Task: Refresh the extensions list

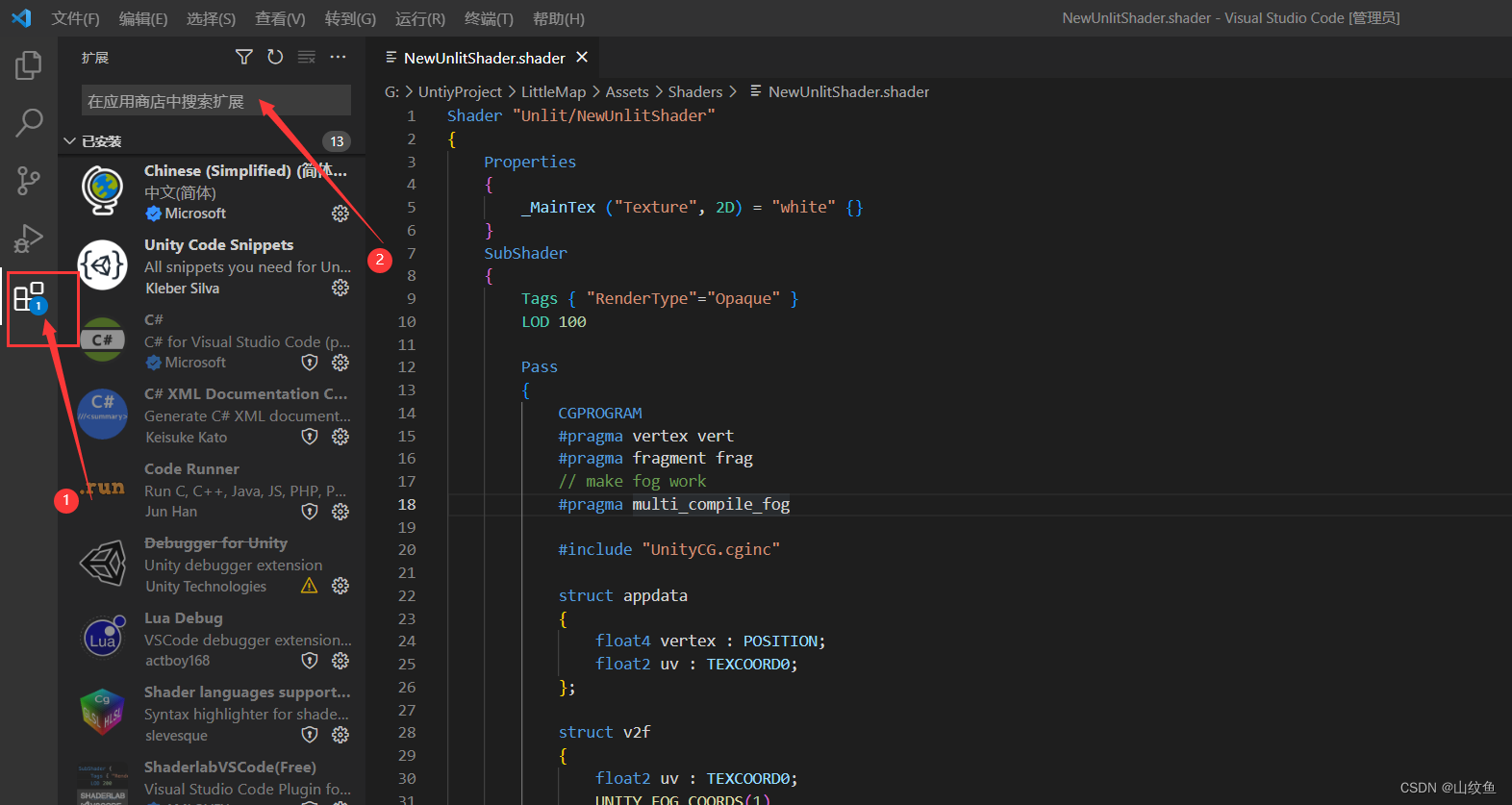Action: click(x=275, y=58)
